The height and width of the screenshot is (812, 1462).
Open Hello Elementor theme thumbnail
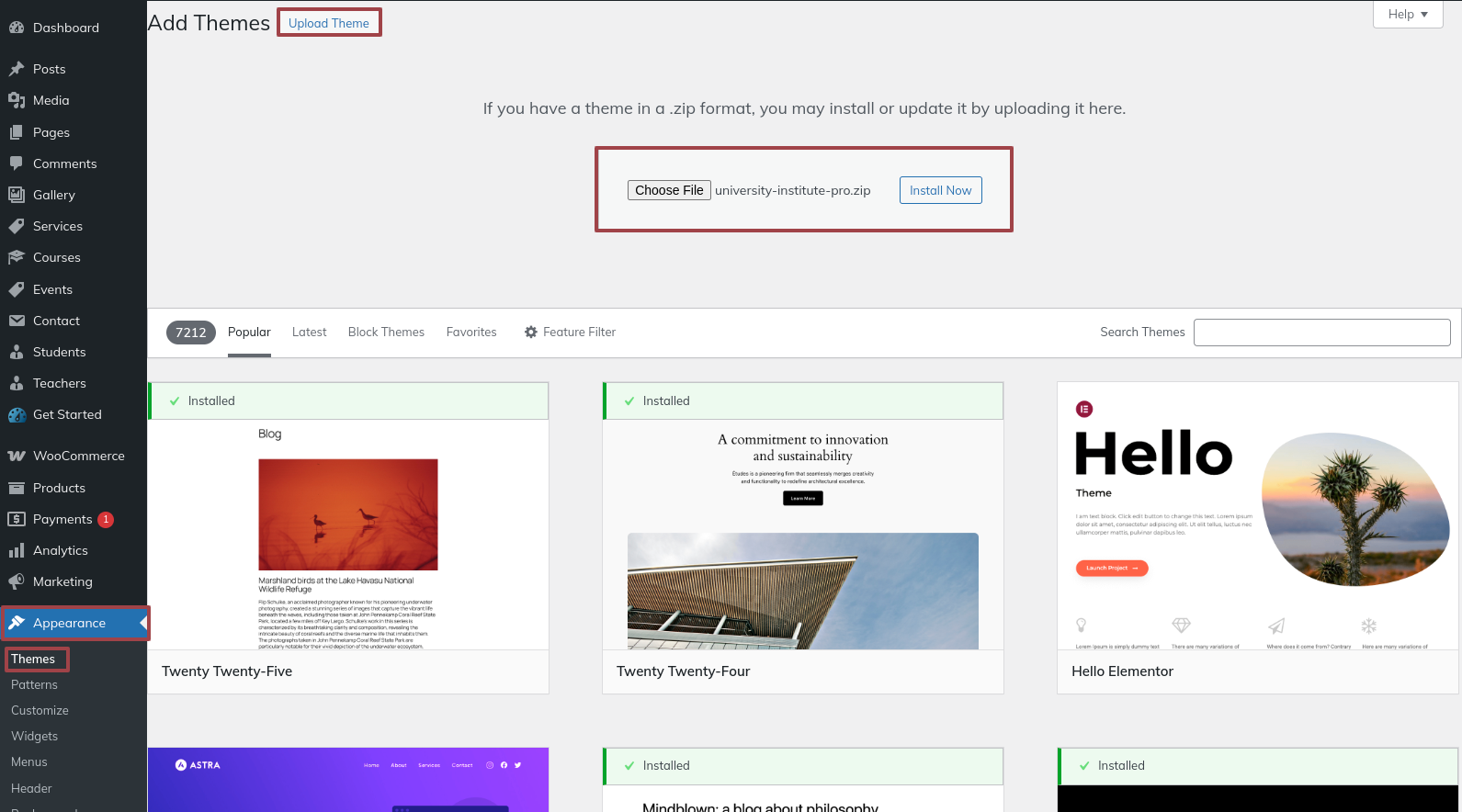click(x=1258, y=516)
